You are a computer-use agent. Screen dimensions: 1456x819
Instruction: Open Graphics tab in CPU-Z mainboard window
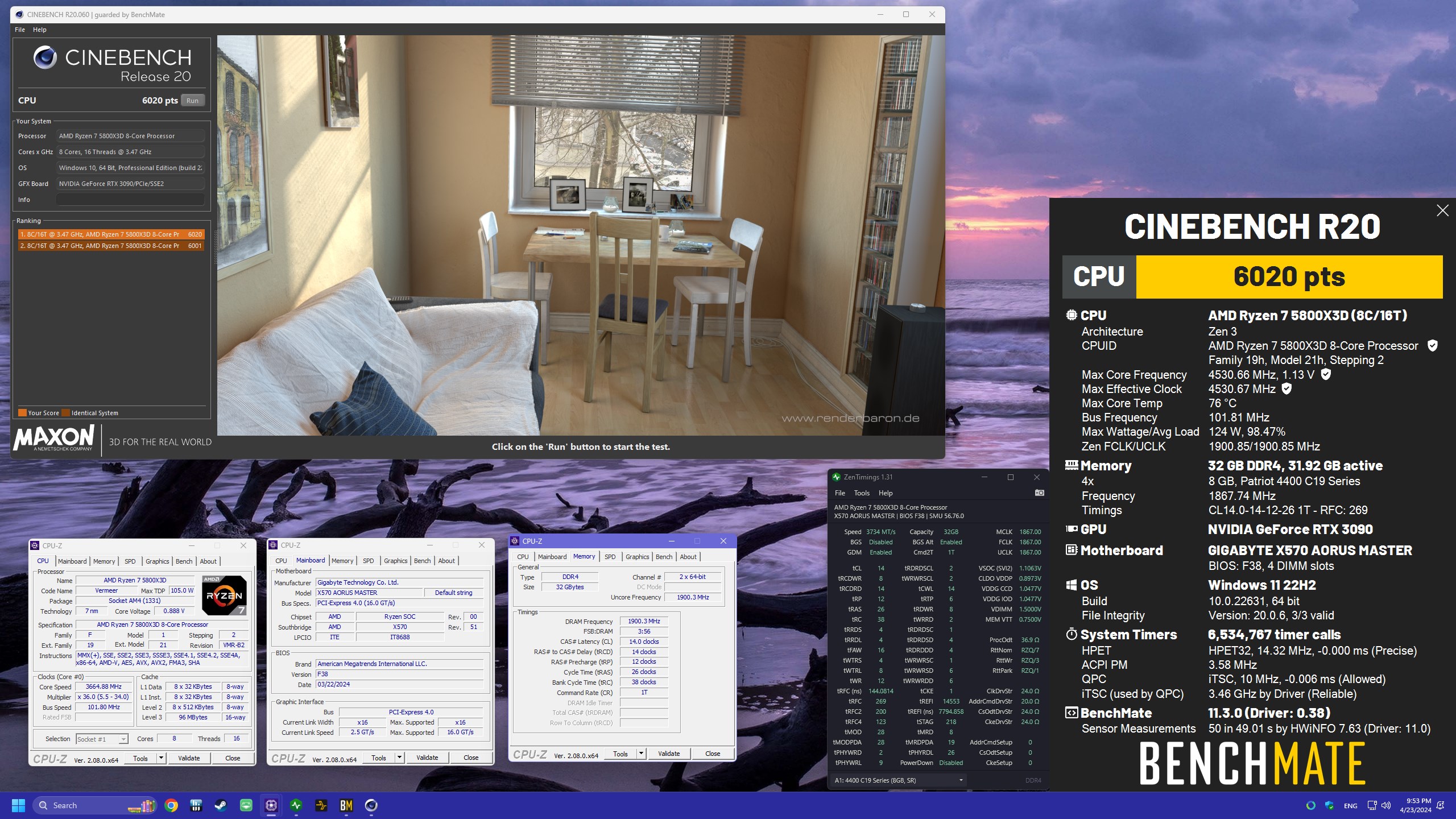point(395,561)
